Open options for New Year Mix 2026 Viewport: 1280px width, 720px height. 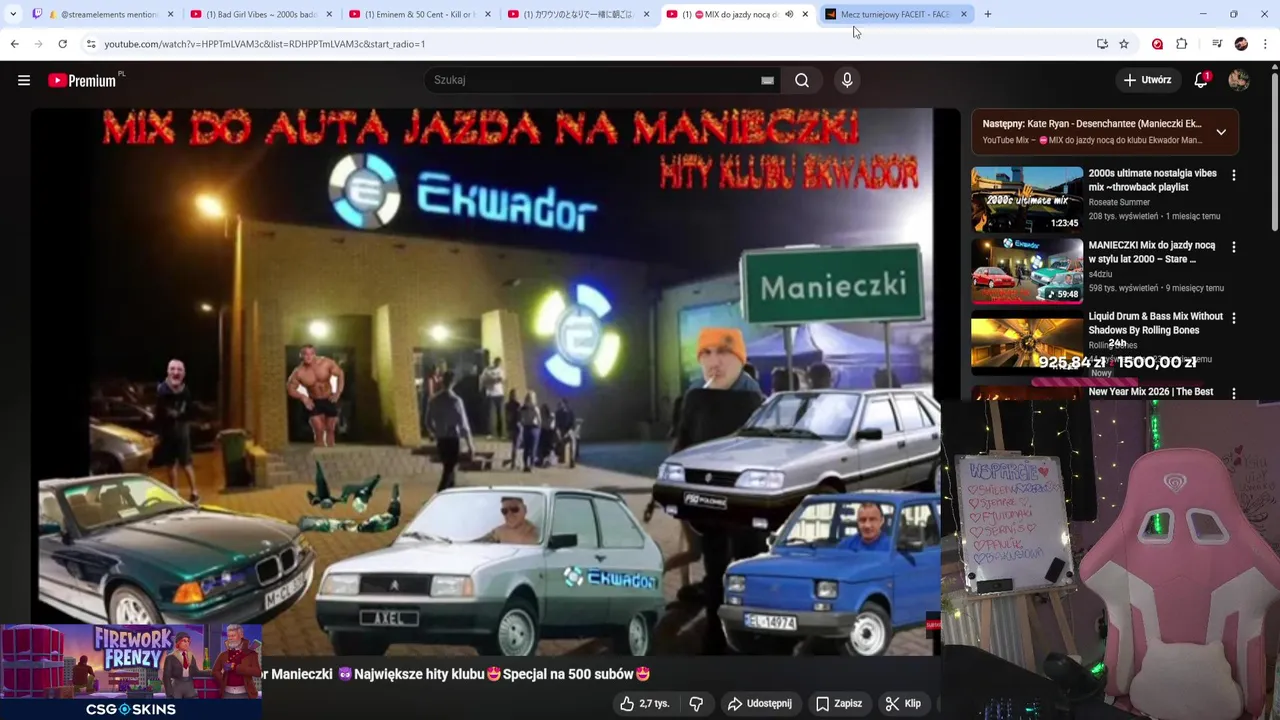coord(1233,393)
